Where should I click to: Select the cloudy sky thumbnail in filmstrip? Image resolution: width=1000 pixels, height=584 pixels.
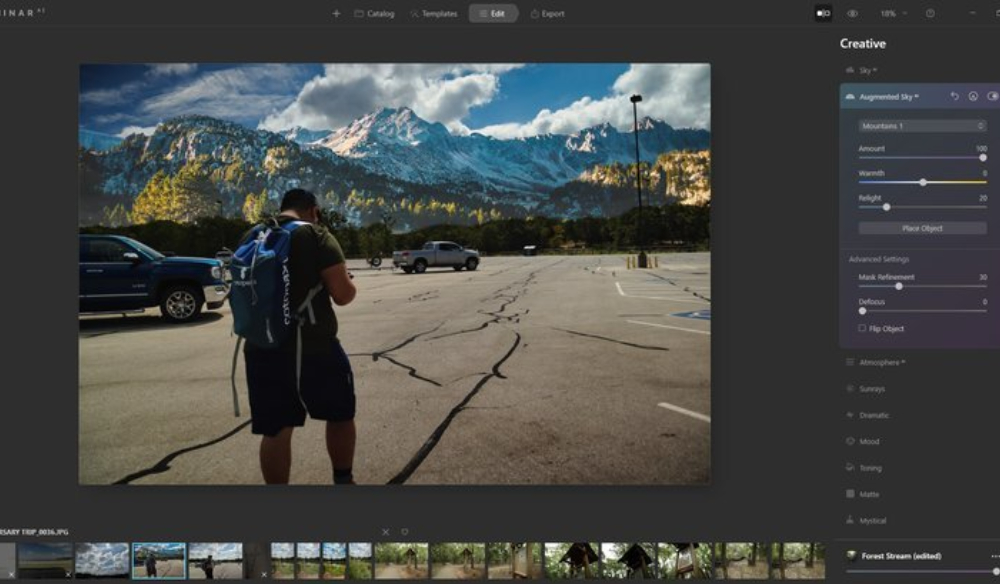pyautogui.click(x=103, y=559)
